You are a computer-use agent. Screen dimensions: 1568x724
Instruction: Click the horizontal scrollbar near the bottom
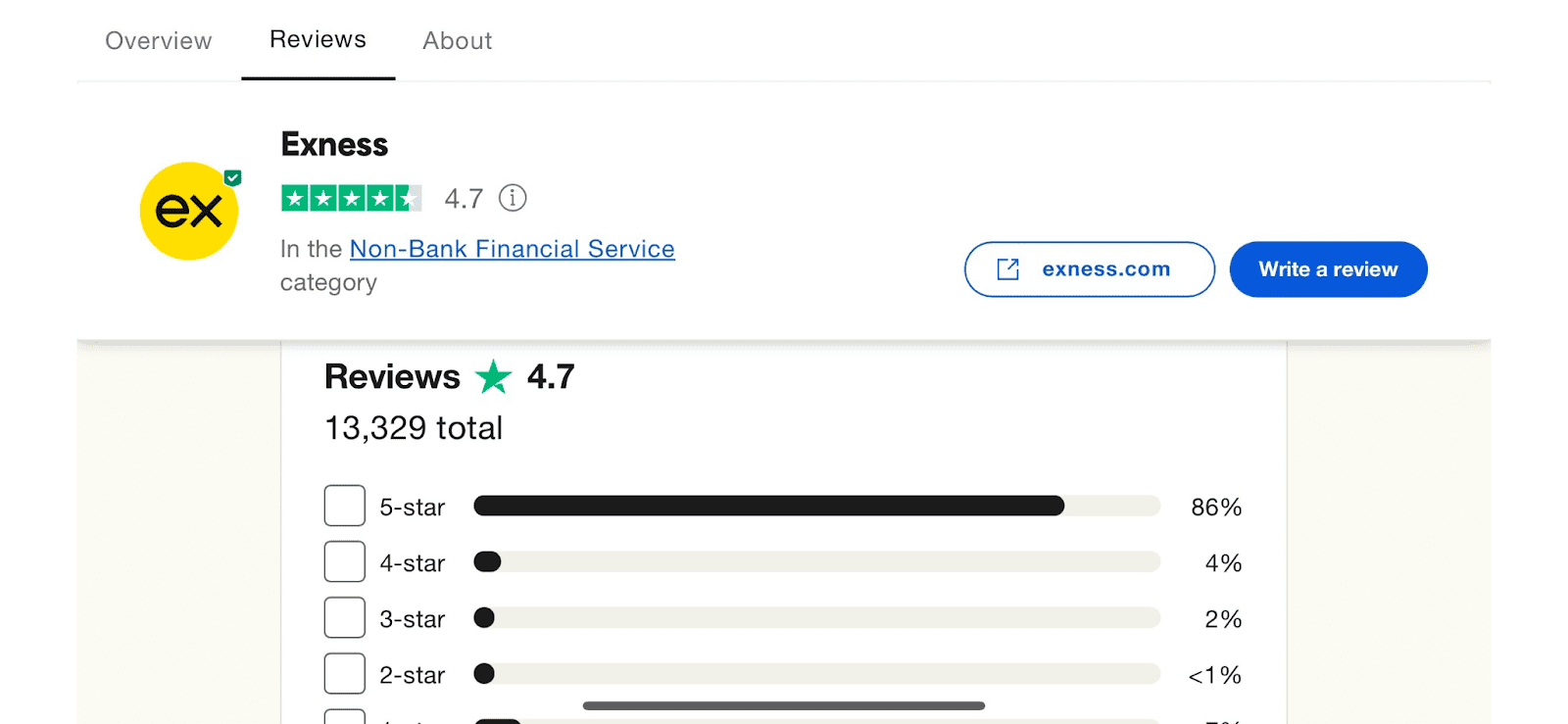click(x=784, y=704)
